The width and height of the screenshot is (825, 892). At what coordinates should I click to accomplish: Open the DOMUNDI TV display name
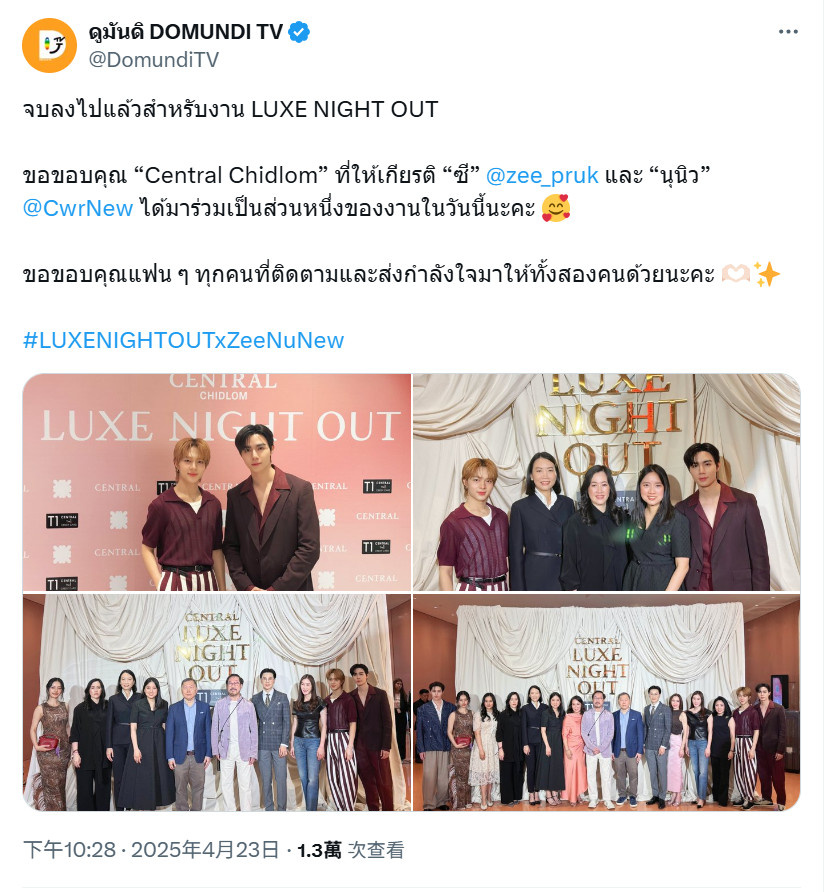pyautogui.click(x=185, y=32)
